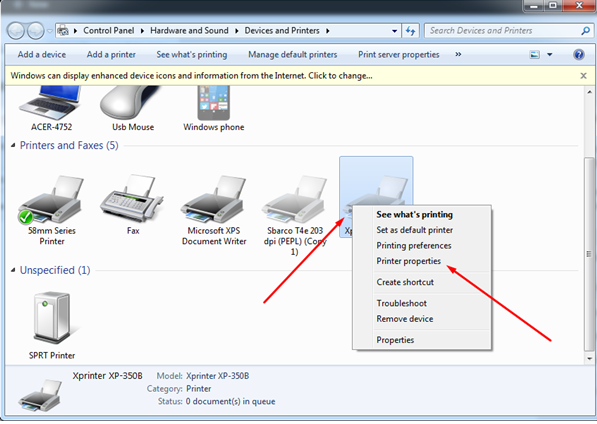The width and height of the screenshot is (597, 424).
Task: Click Xprinter XP-350B title in details pane
Action: coord(107,376)
